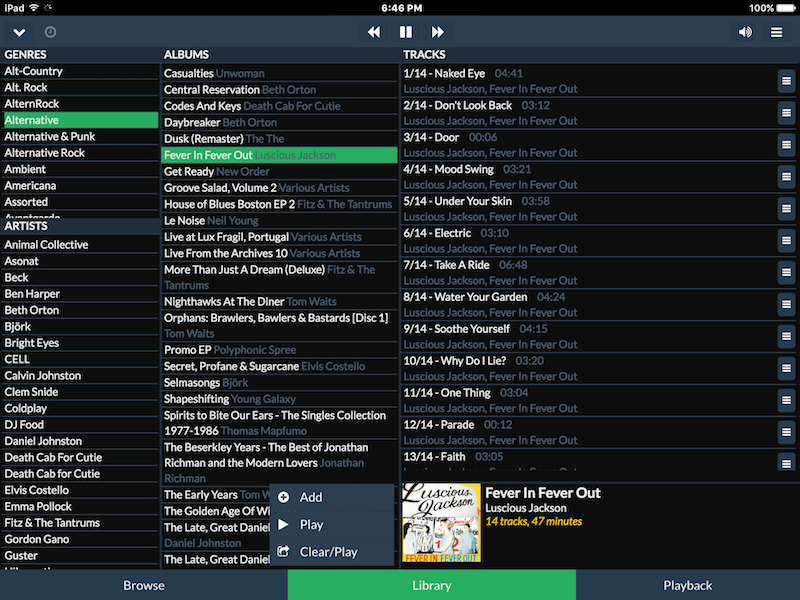
Task: Open track menu for Naked Eye
Action: (x=786, y=81)
